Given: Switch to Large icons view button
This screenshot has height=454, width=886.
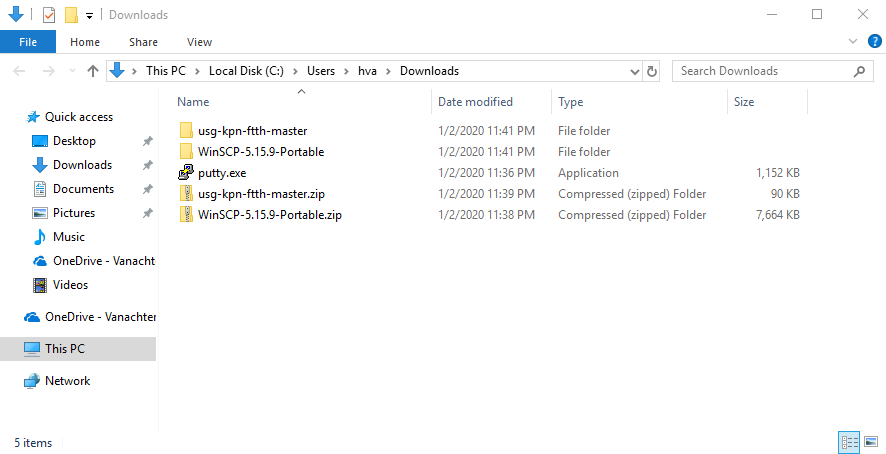Looking at the screenshot, I should 871,442.
